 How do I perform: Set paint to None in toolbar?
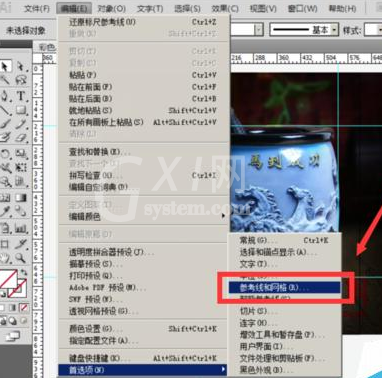pyautogui.click(x=23, y=307)
